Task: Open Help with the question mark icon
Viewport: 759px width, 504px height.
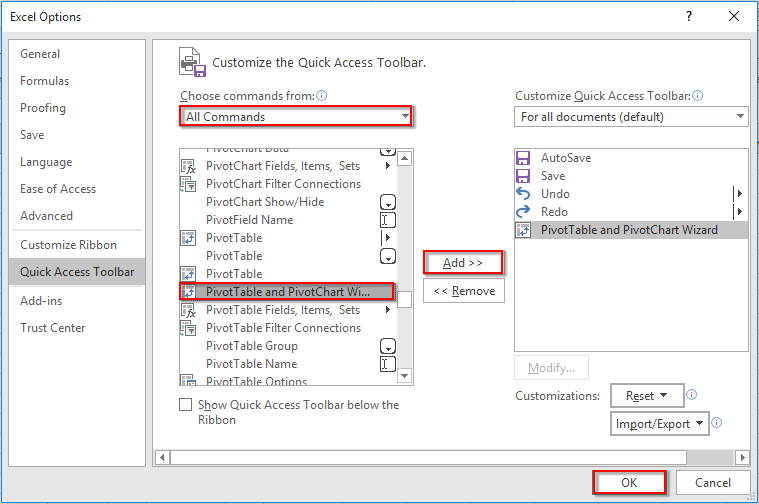Action: point(688,17)
